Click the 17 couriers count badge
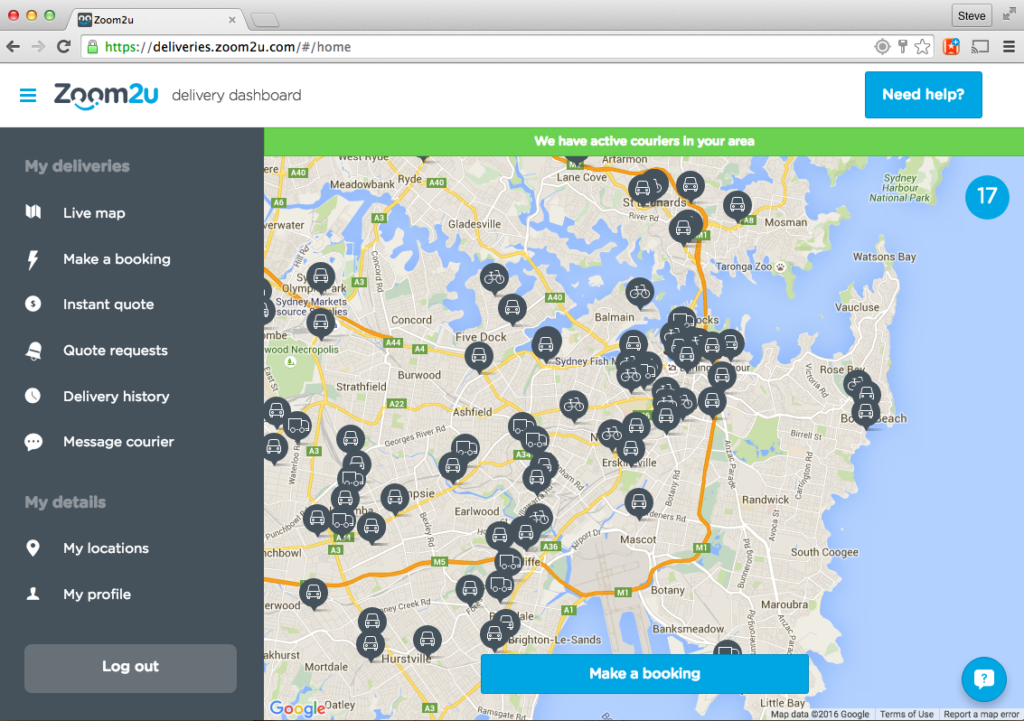The image size is (1024, 721). [987, 196]
